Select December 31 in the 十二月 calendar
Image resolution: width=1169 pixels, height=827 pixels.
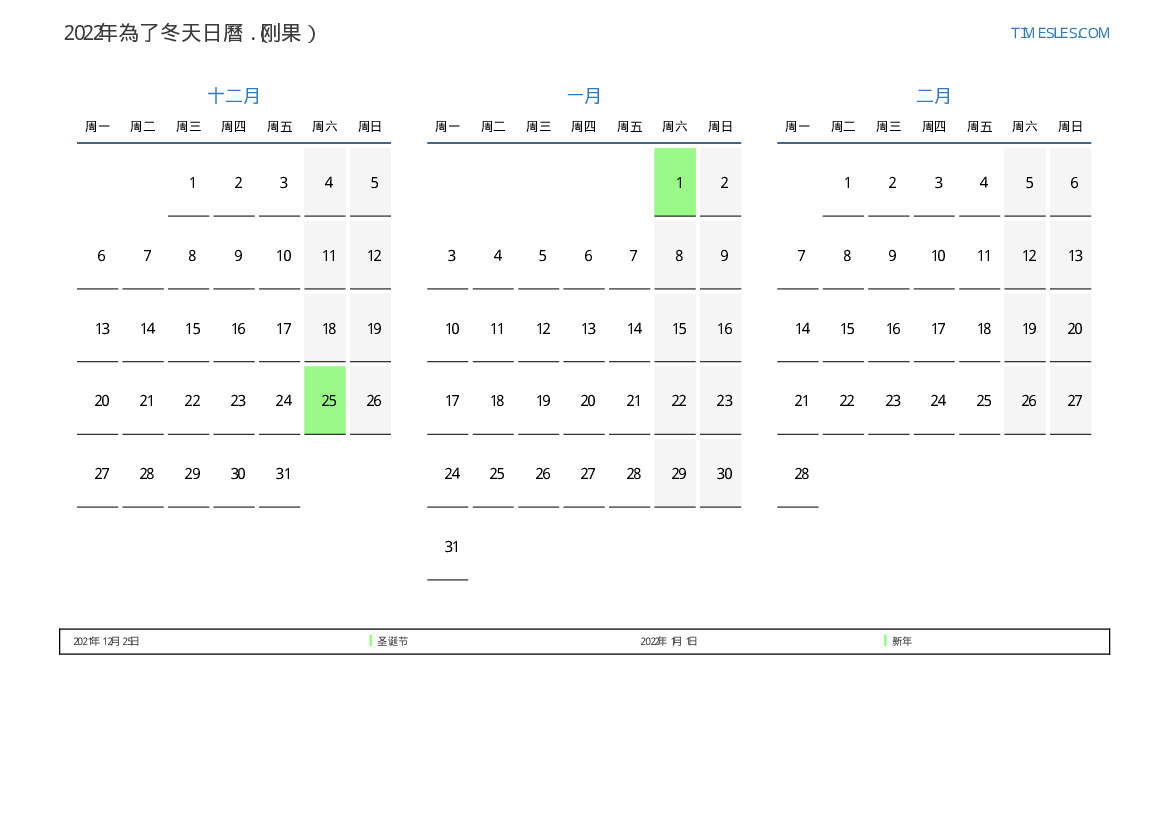click(283, 474)
